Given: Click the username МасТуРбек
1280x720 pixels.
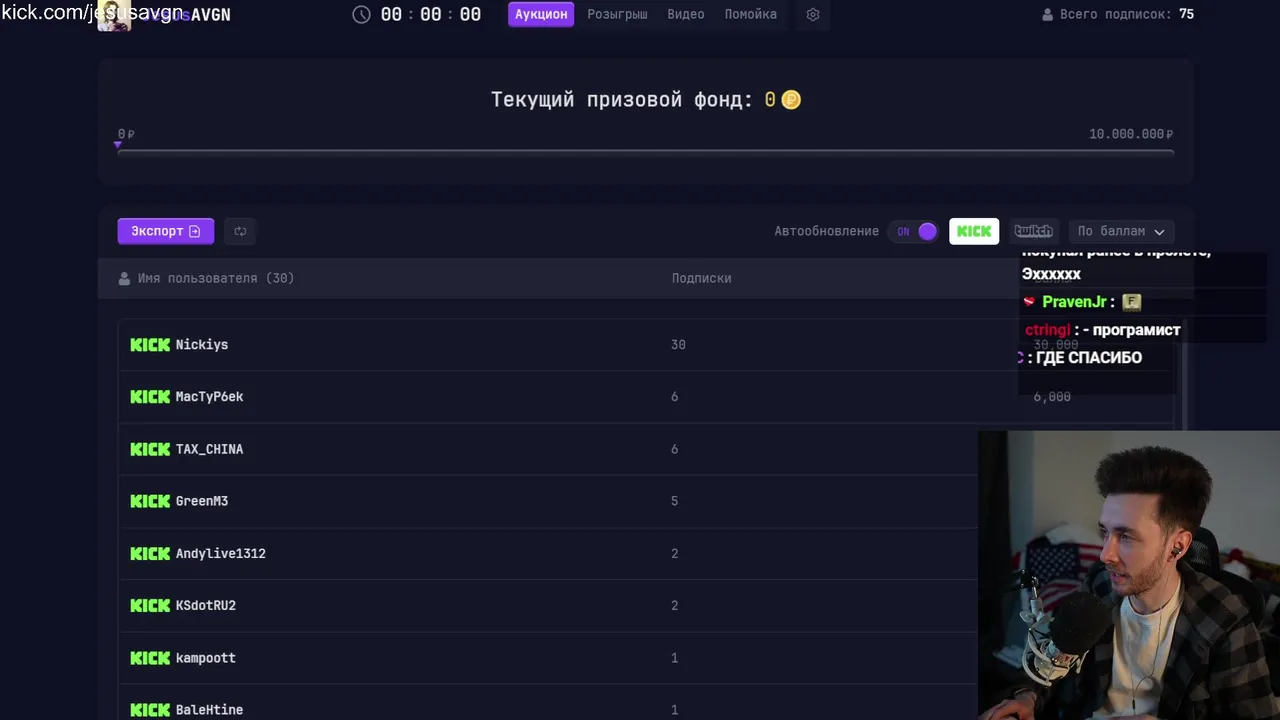Looking at the screenshot, I should tap(210, 397).
